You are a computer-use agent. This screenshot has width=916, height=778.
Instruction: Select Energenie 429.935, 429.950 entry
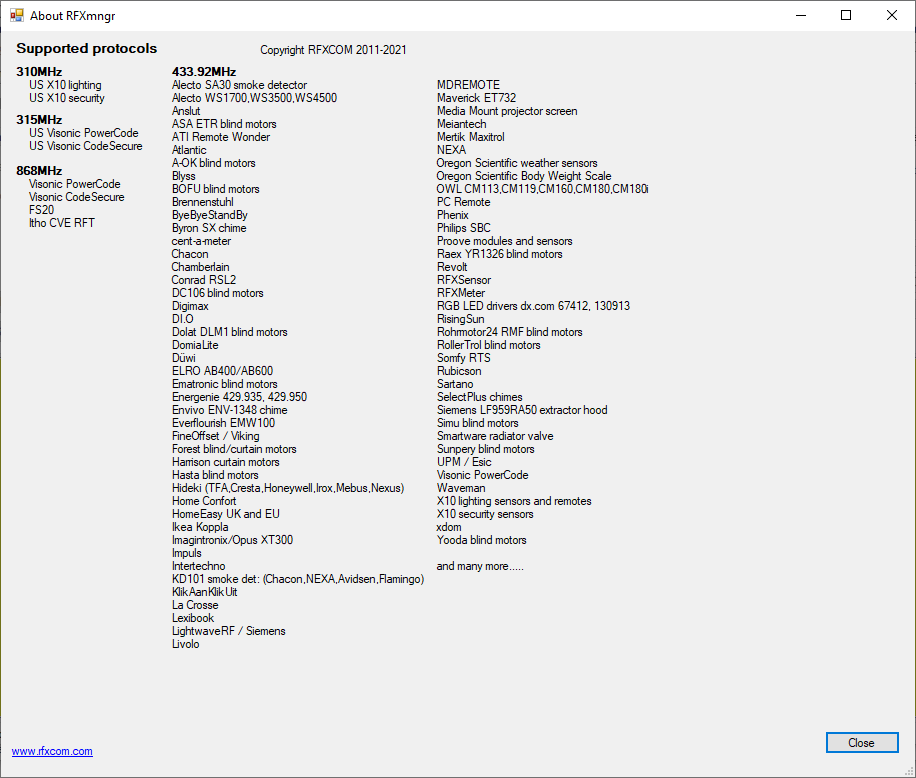pyautogui.click(x=240, y=397)
